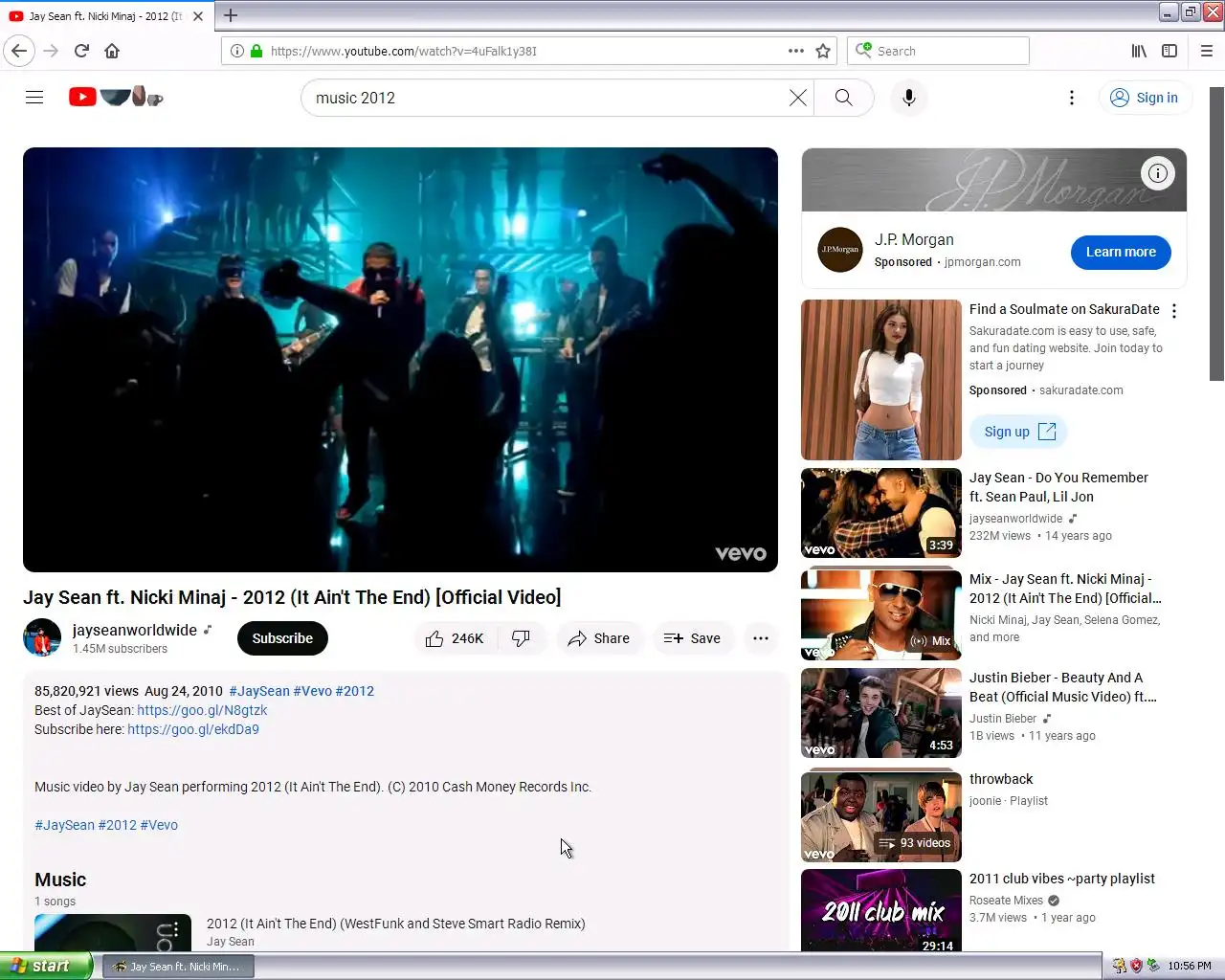
Task: Click the #2012 hashtag in bottom hashtag row
Action: 117,825
